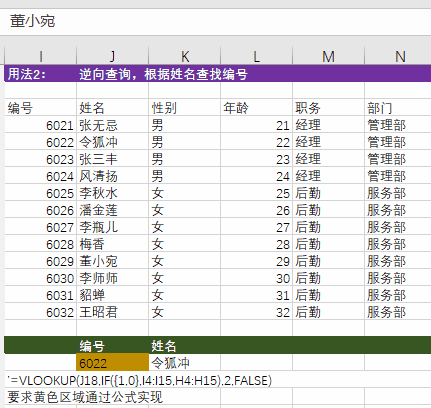Screen dimensions: 431x408
Task: Click the age cell showing 21
Action: pyautogui.click(x=257, y=125)
